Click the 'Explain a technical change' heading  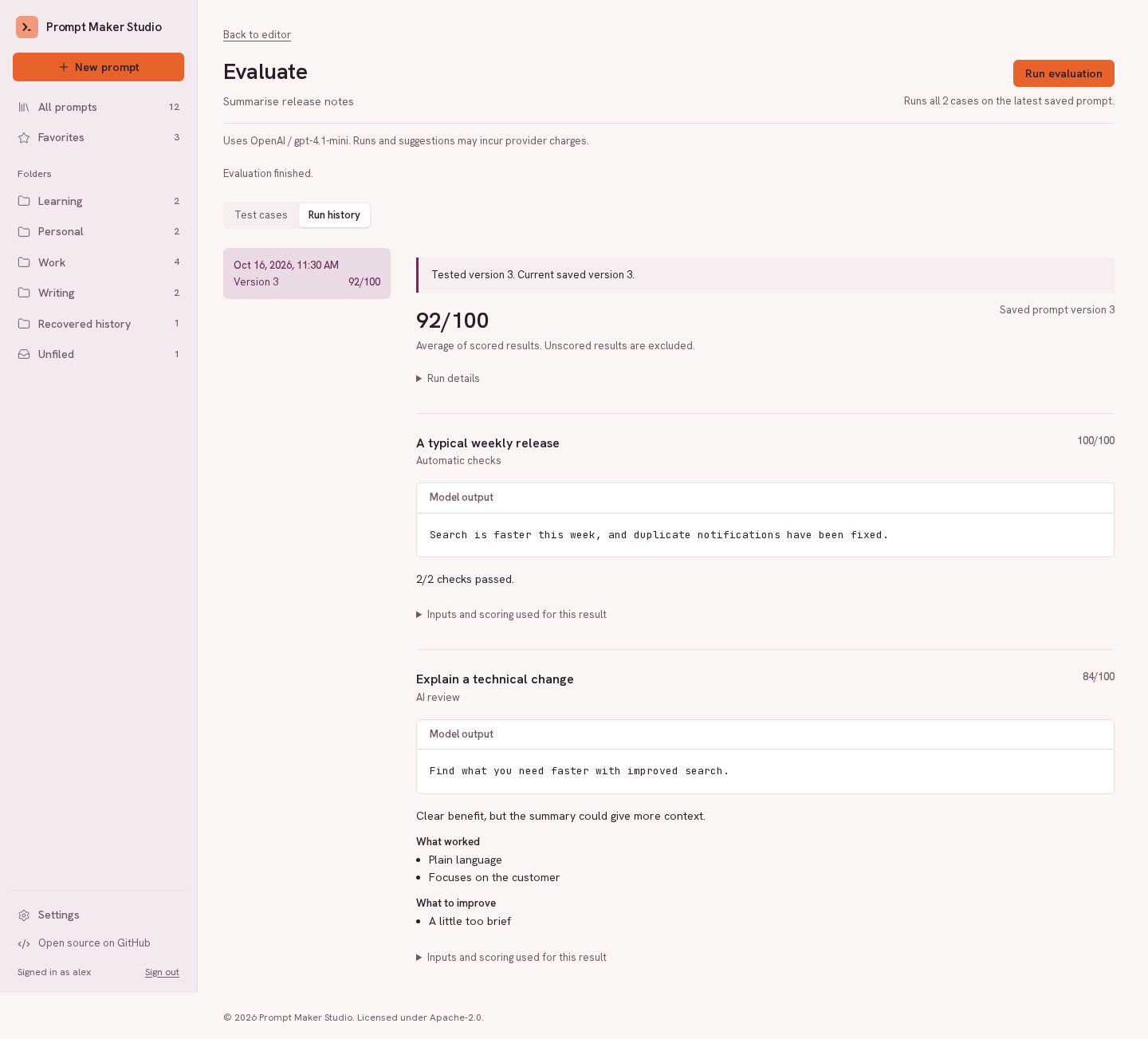(495, 679)
